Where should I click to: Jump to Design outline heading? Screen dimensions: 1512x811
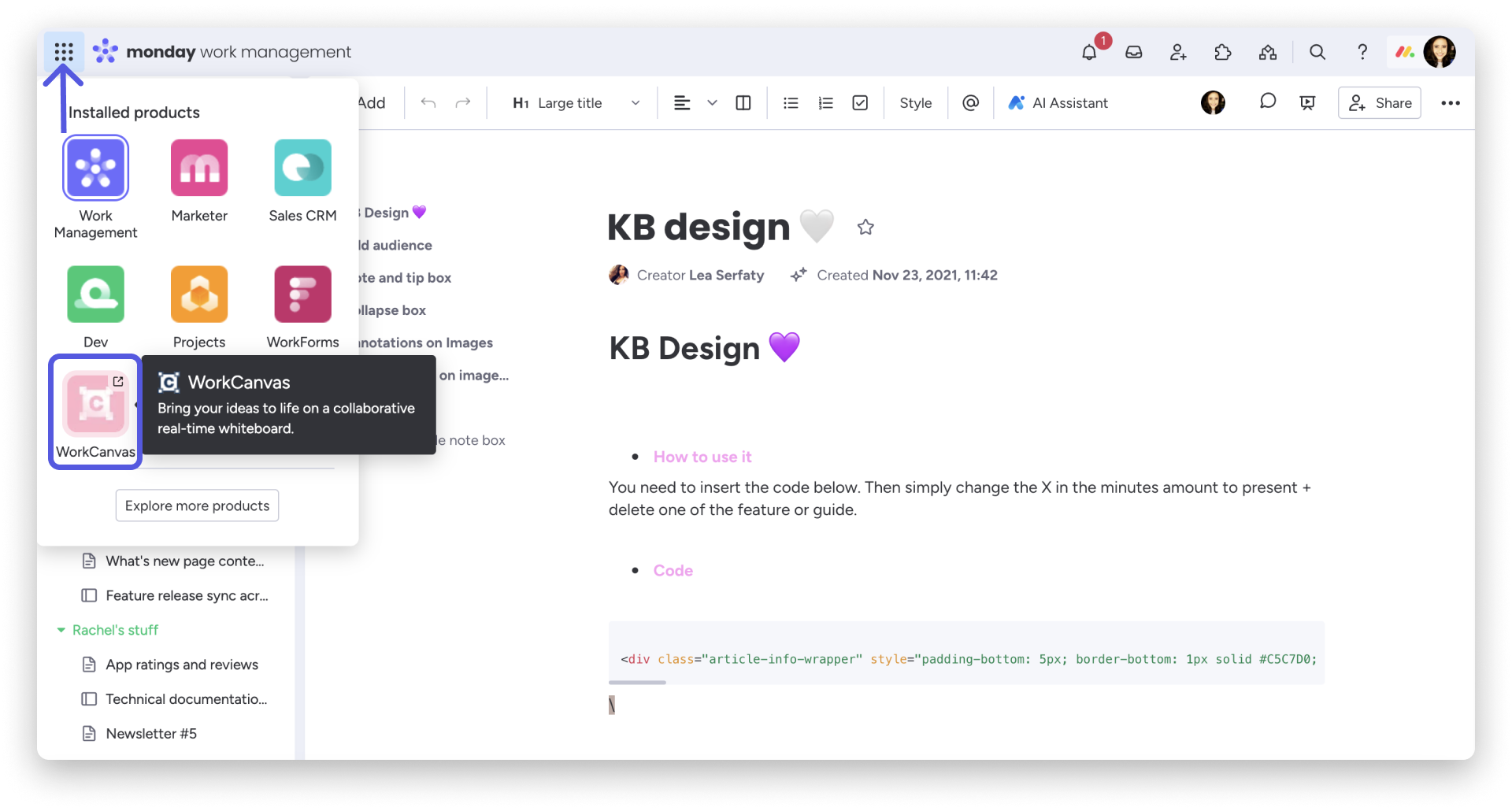[x=393, y=213]
